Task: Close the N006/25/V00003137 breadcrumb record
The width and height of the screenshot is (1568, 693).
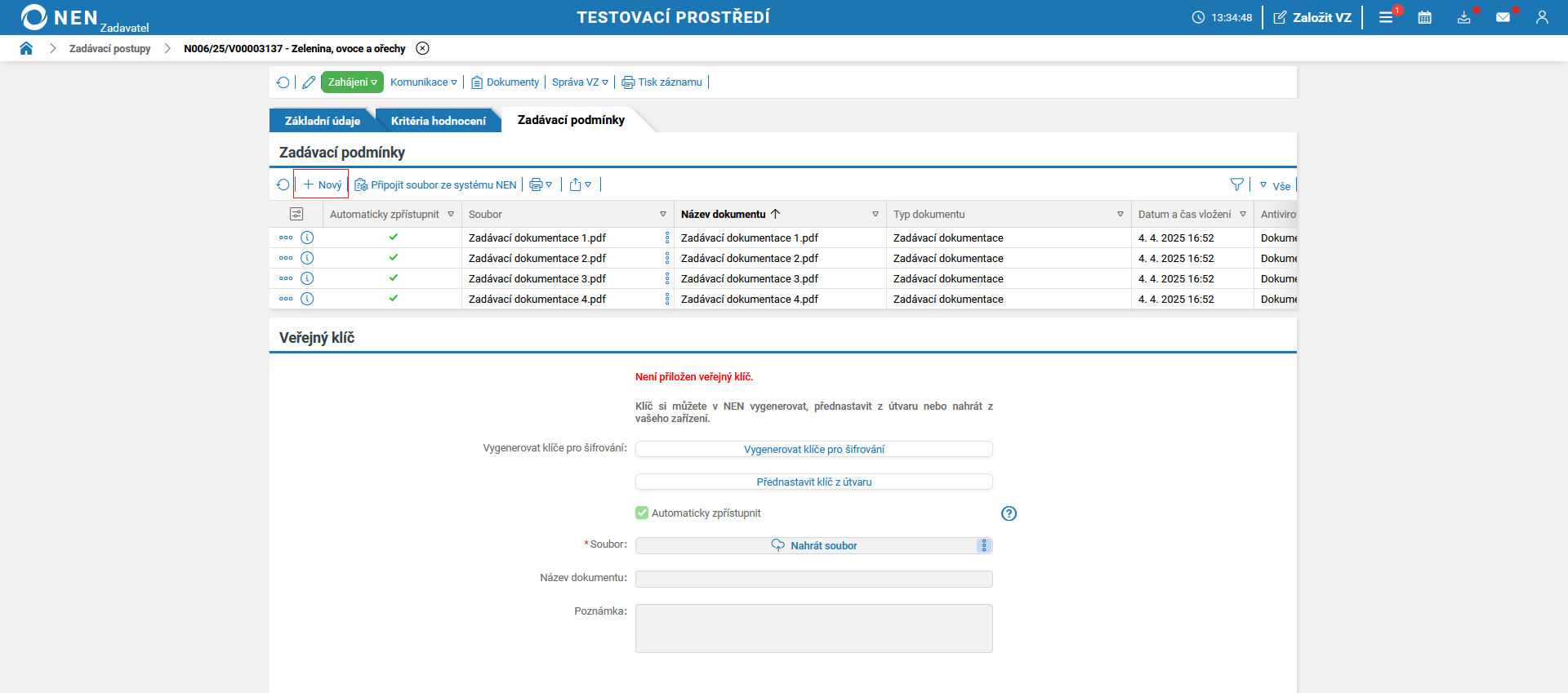Action: point(422,48)
